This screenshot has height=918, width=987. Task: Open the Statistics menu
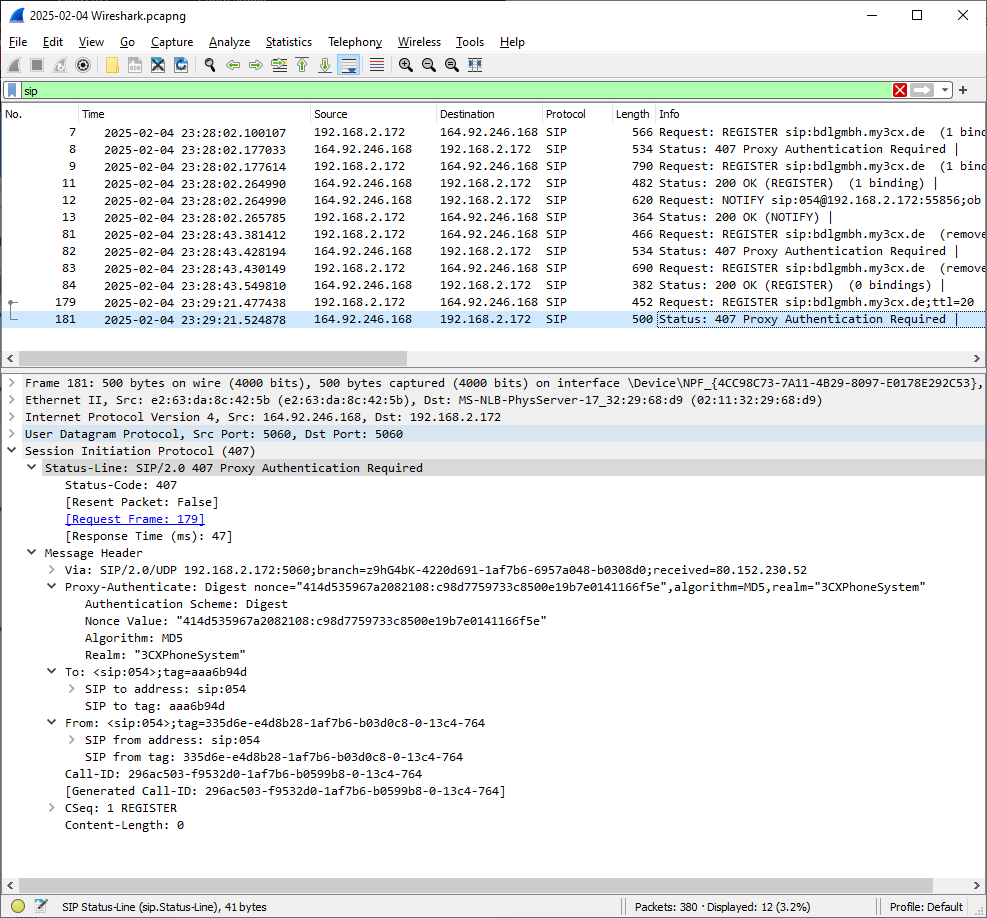(288, 42)
